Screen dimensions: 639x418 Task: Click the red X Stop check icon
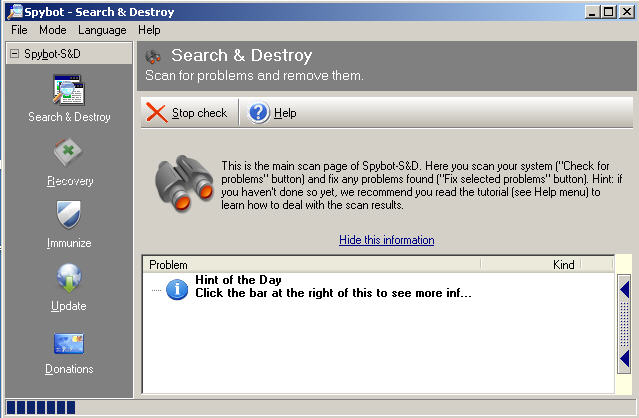(x=156, y=113)
